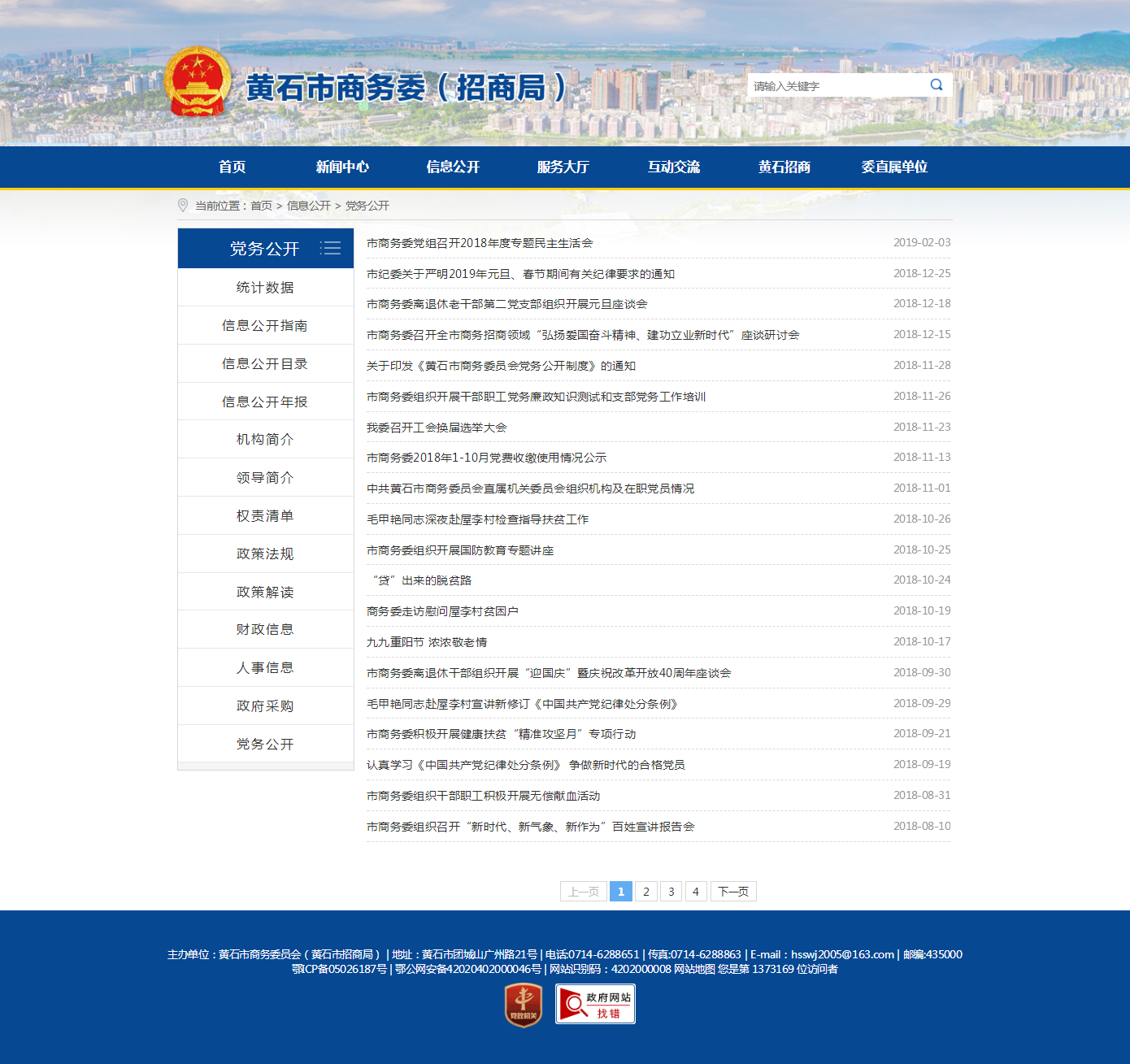Click the 政府网站找错 icon
This screenshot has height=1064, width=1130.
pos(595,1005)
